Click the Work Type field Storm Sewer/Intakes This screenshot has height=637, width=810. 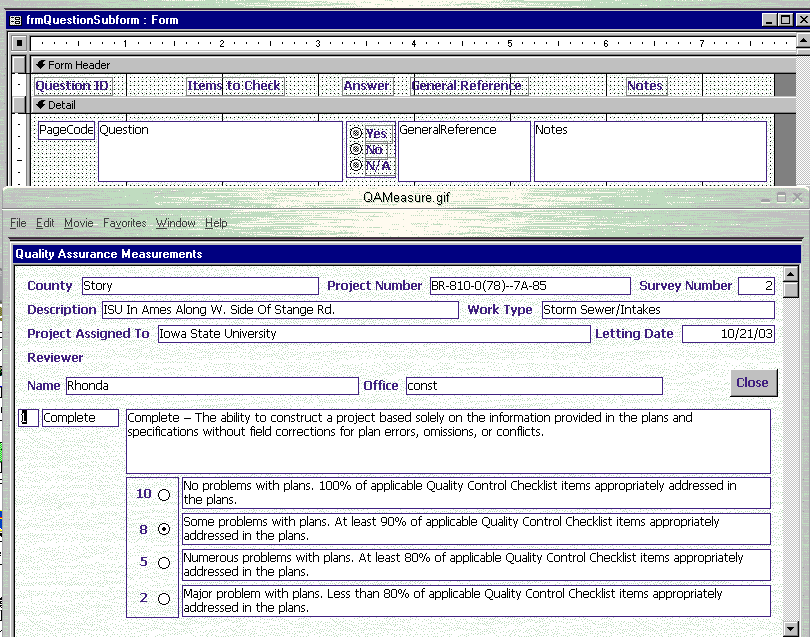point(658,310)
